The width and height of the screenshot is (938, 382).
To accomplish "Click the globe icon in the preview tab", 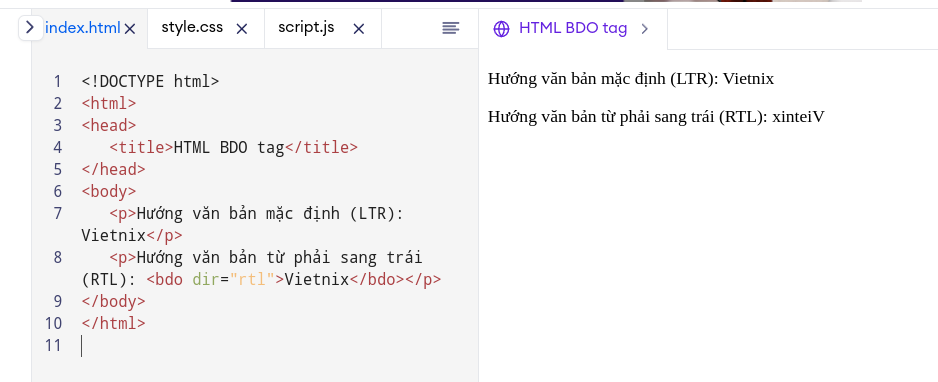I will click(x=501, y=29).
